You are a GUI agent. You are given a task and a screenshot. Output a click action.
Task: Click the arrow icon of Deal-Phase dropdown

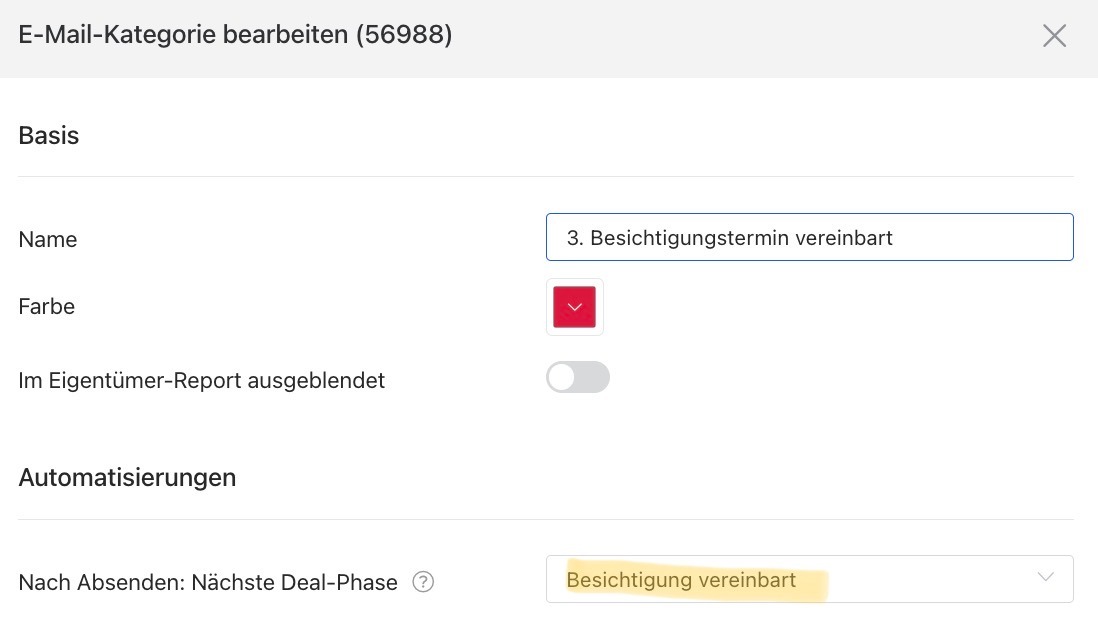pos(1045,577)
